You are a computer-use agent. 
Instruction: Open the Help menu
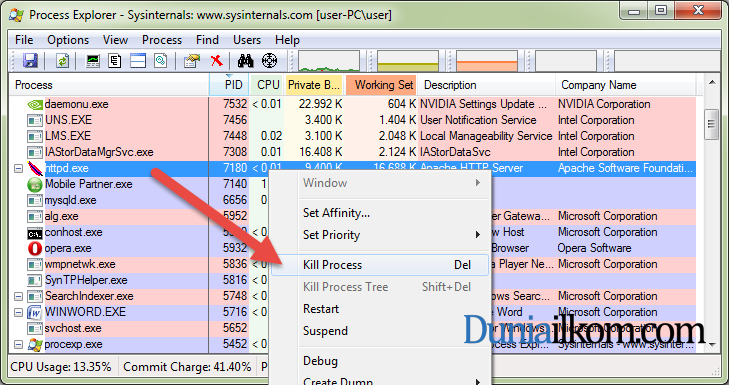pos(287,40)
